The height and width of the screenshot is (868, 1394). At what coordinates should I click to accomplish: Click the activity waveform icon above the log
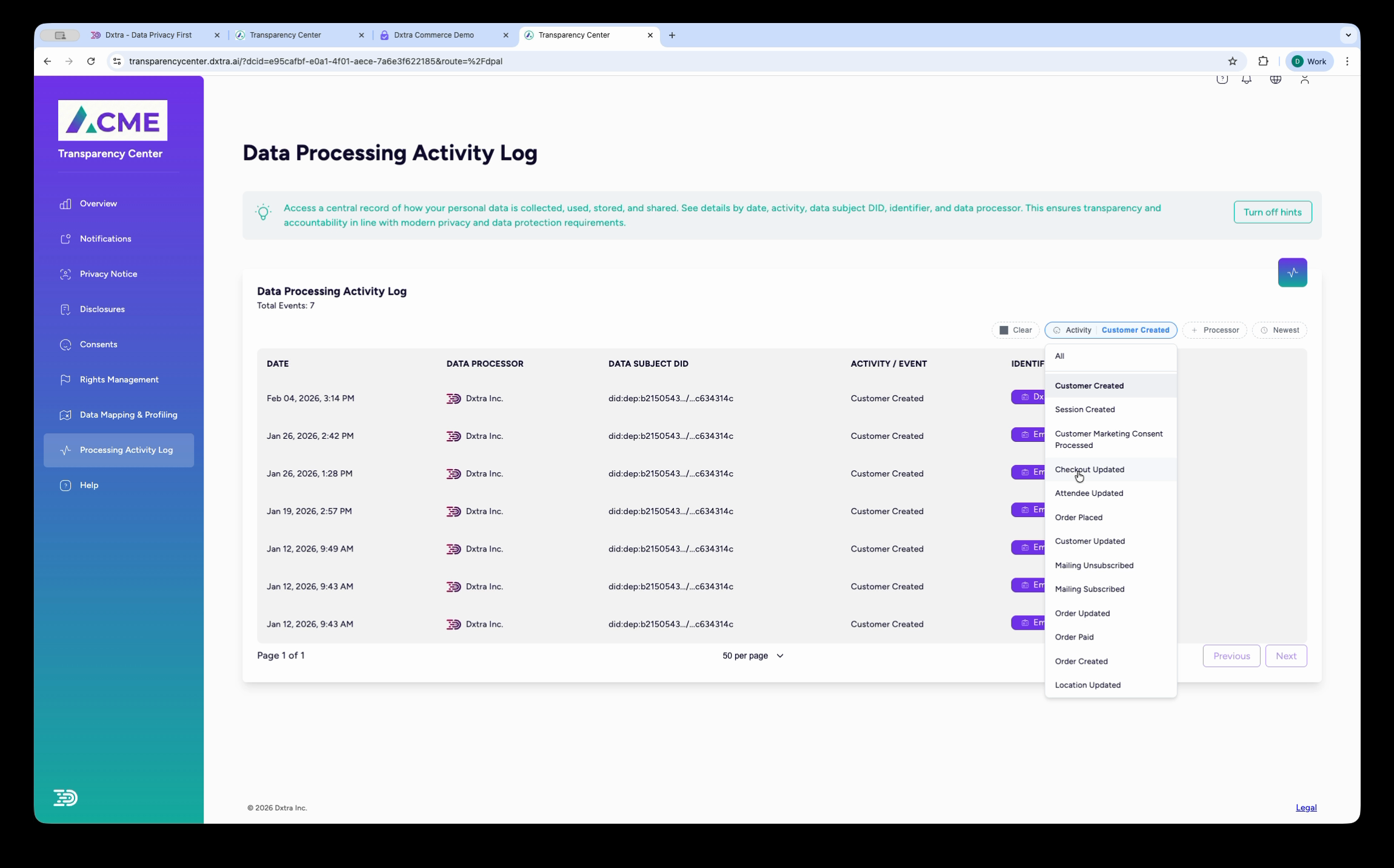(1292, 272)
